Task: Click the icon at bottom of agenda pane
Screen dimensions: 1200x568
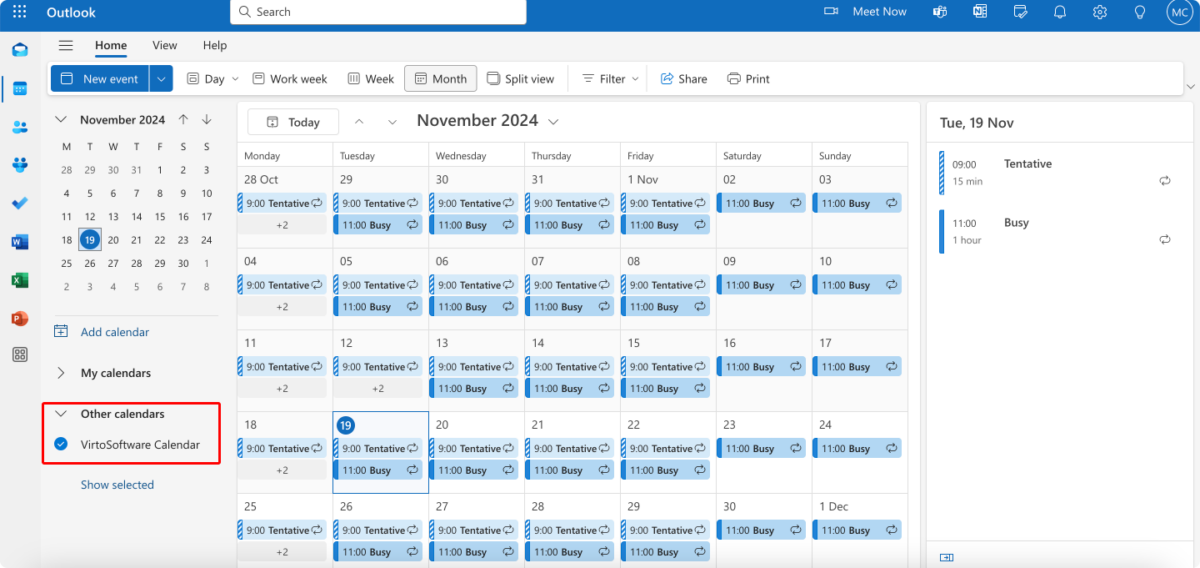Action: coord(947,558)
